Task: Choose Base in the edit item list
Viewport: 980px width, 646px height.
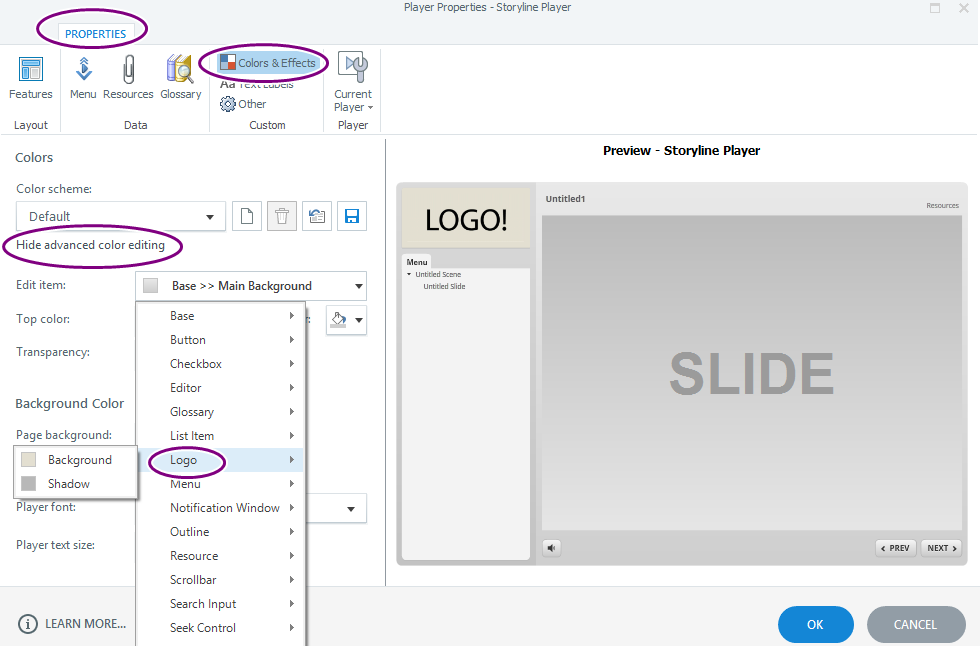Action: [221, 316]
